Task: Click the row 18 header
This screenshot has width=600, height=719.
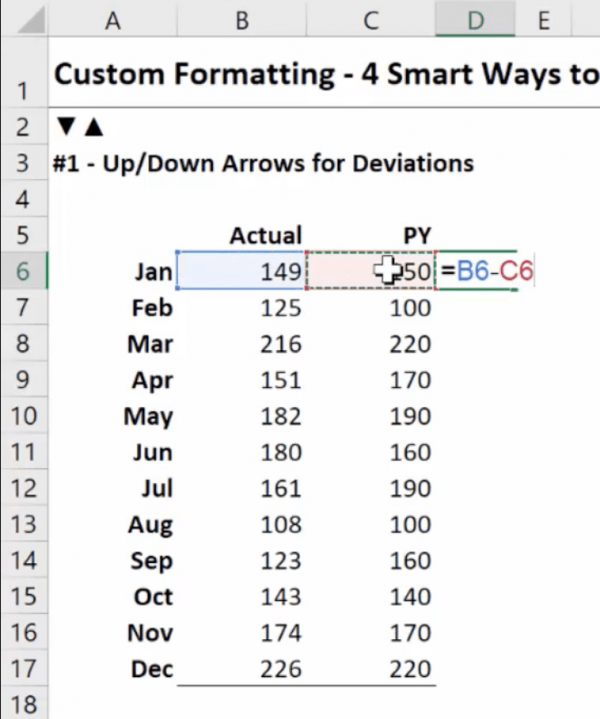Action: pos(23,704)
